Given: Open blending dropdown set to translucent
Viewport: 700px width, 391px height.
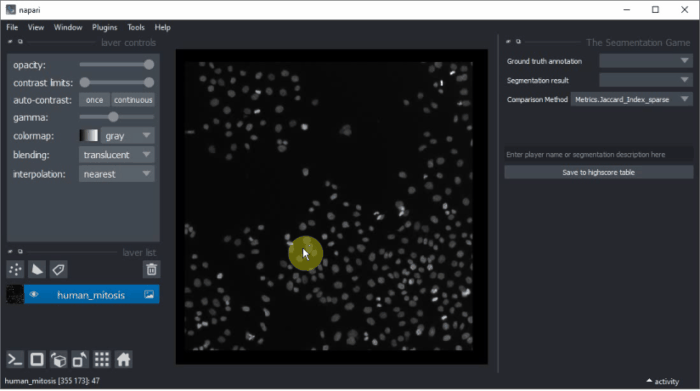Looking at the screenshot, I should (x=117, y=155).
